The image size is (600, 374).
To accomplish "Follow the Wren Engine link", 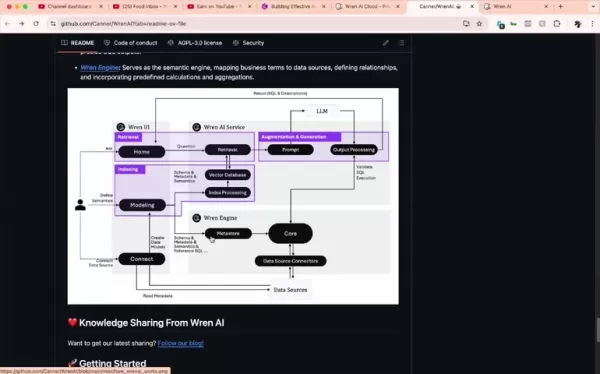I will [100, 68].
